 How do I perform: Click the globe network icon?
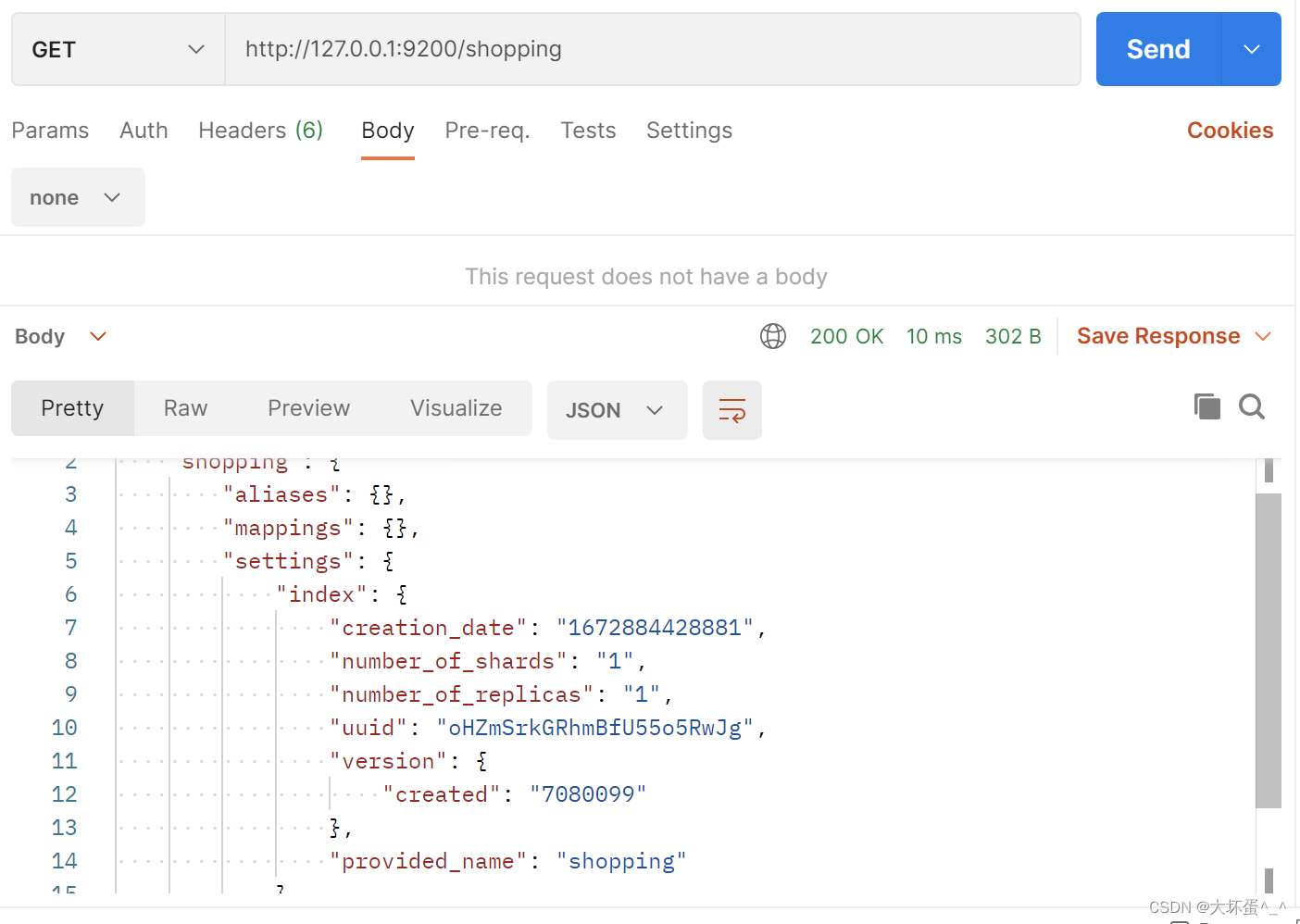click(x=773, y=336)
